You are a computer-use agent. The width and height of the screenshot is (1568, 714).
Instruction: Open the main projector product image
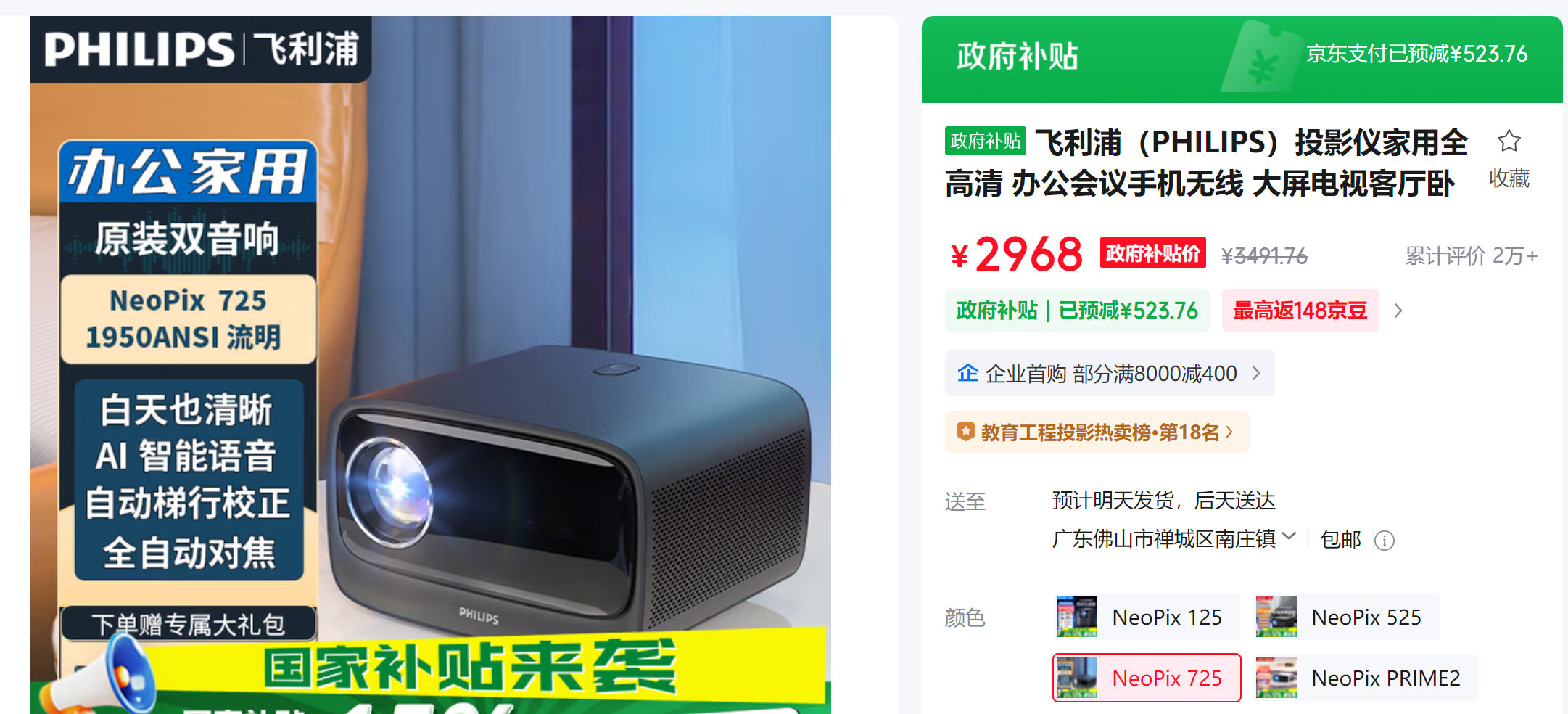click(431, 365)
